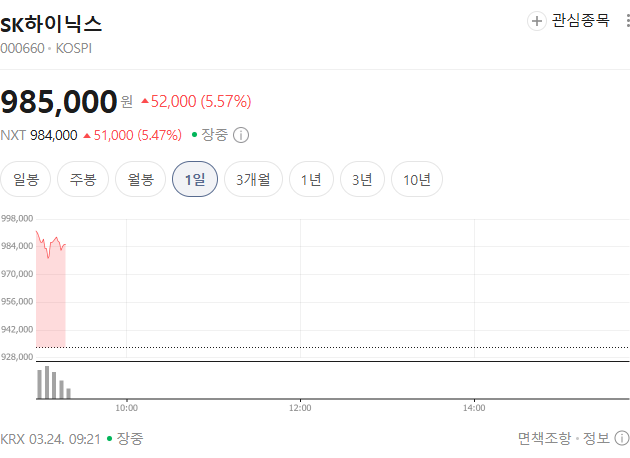Image resolution: width=630 pixels, height=458 pixels.
Task: Select the 일봉 chart tab
Action: [26, 180]
